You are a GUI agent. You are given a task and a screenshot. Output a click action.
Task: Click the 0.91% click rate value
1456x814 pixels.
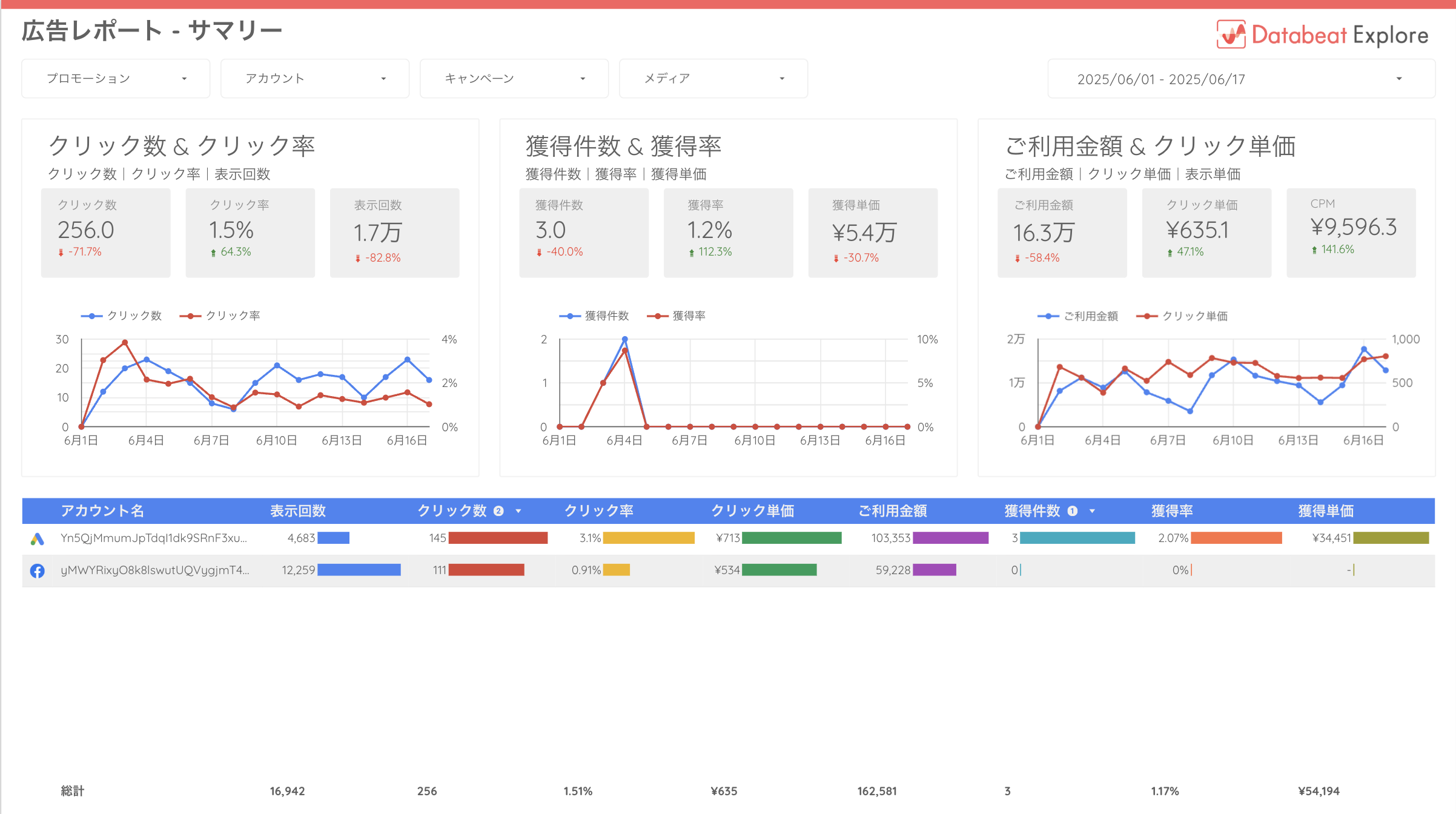[586, 570]
